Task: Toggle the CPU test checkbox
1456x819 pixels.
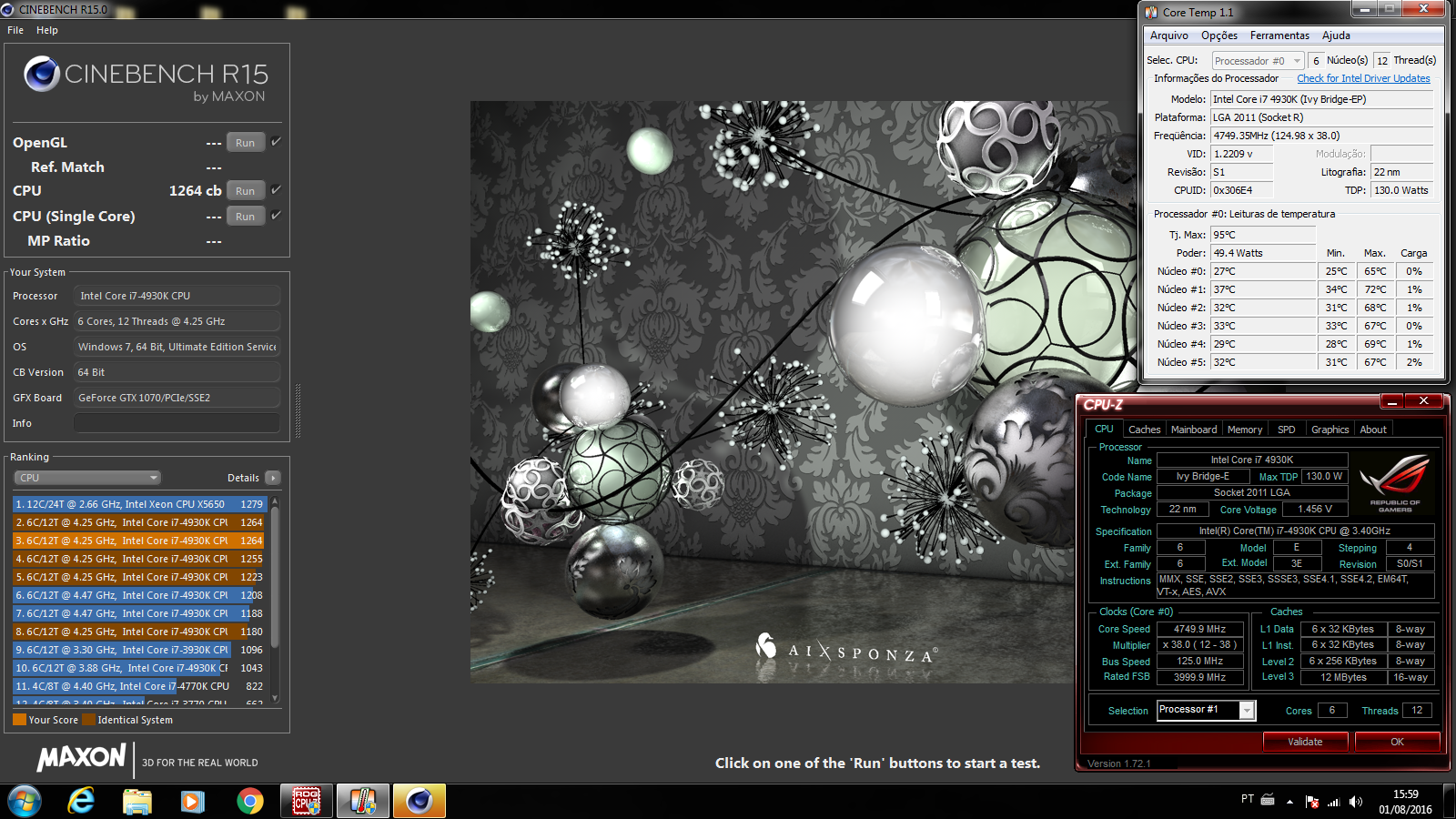Action: pyautogui.click(x=276, y=190)
